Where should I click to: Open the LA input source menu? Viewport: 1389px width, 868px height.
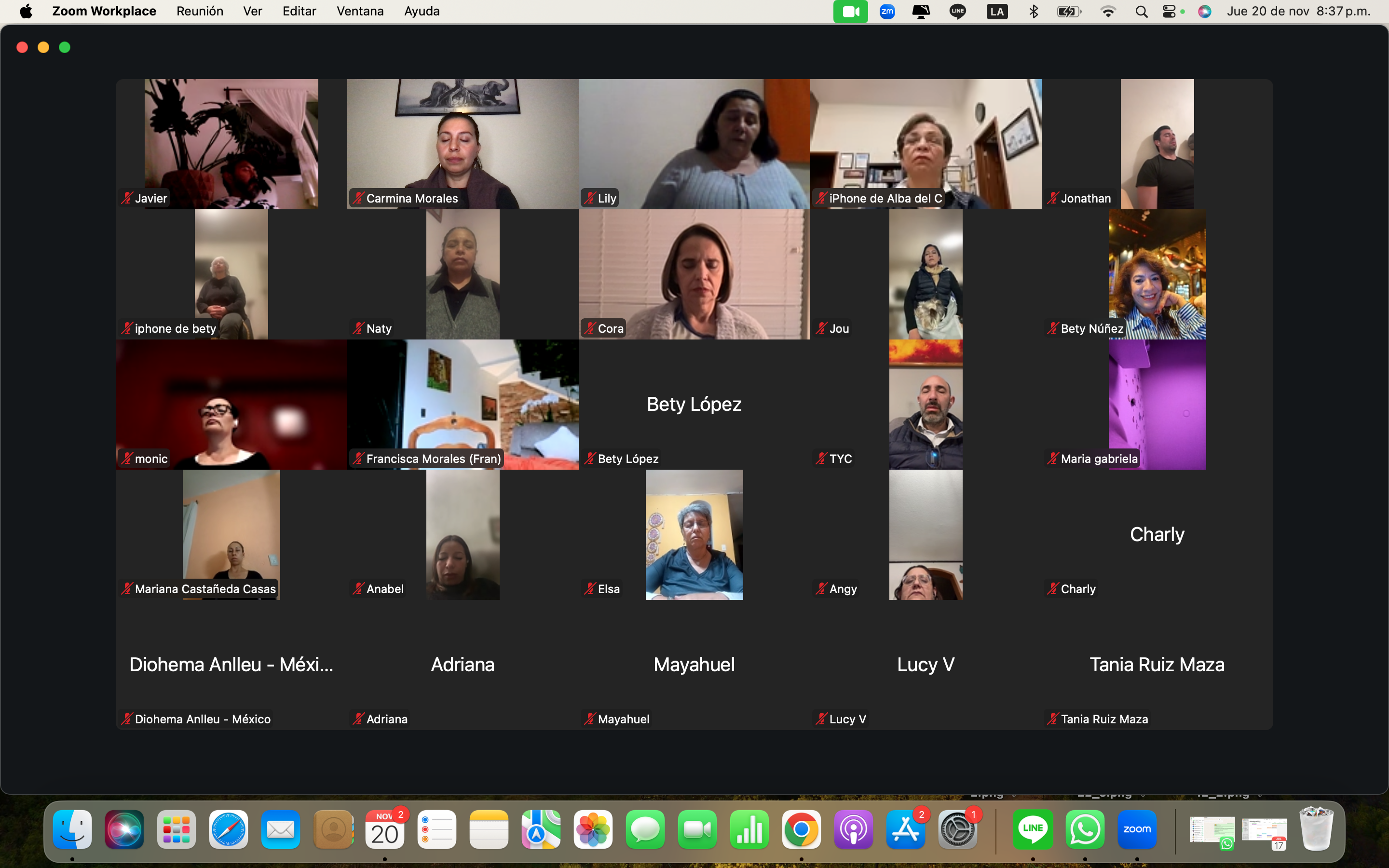point(997,12)
